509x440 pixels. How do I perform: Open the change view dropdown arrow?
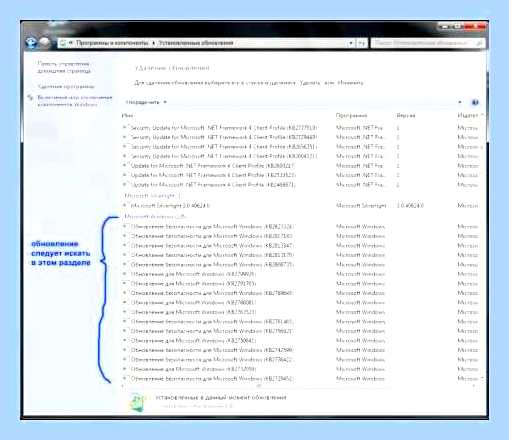pos(460,102)
